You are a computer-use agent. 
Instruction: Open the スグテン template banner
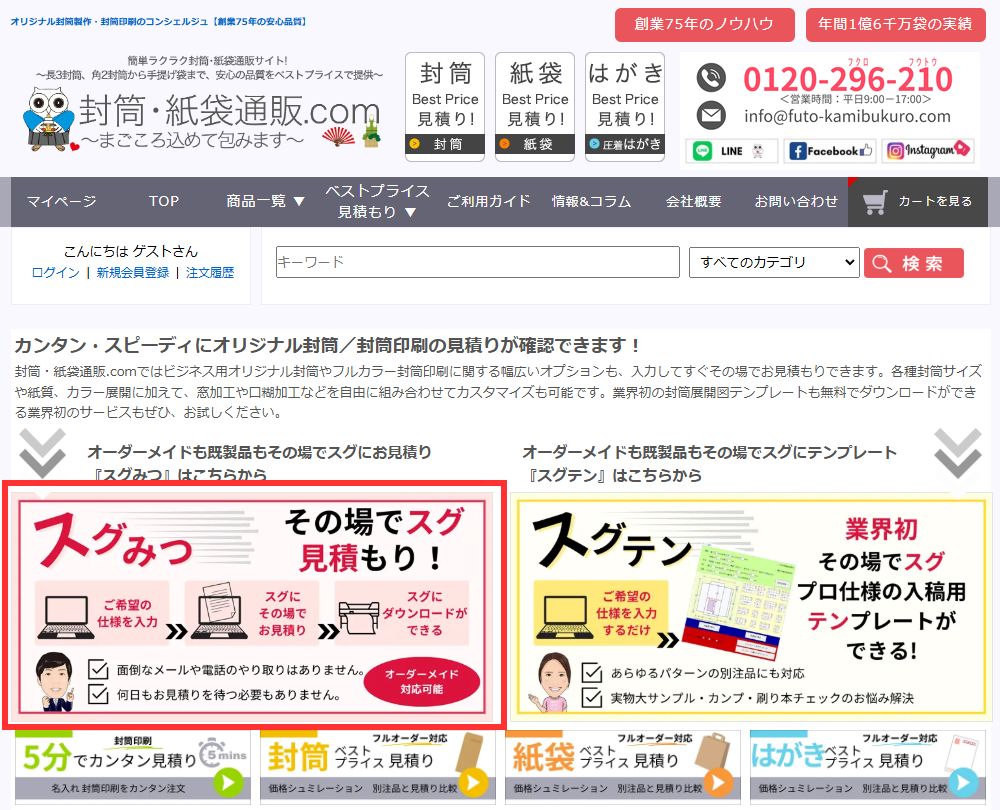pos(751,605)
